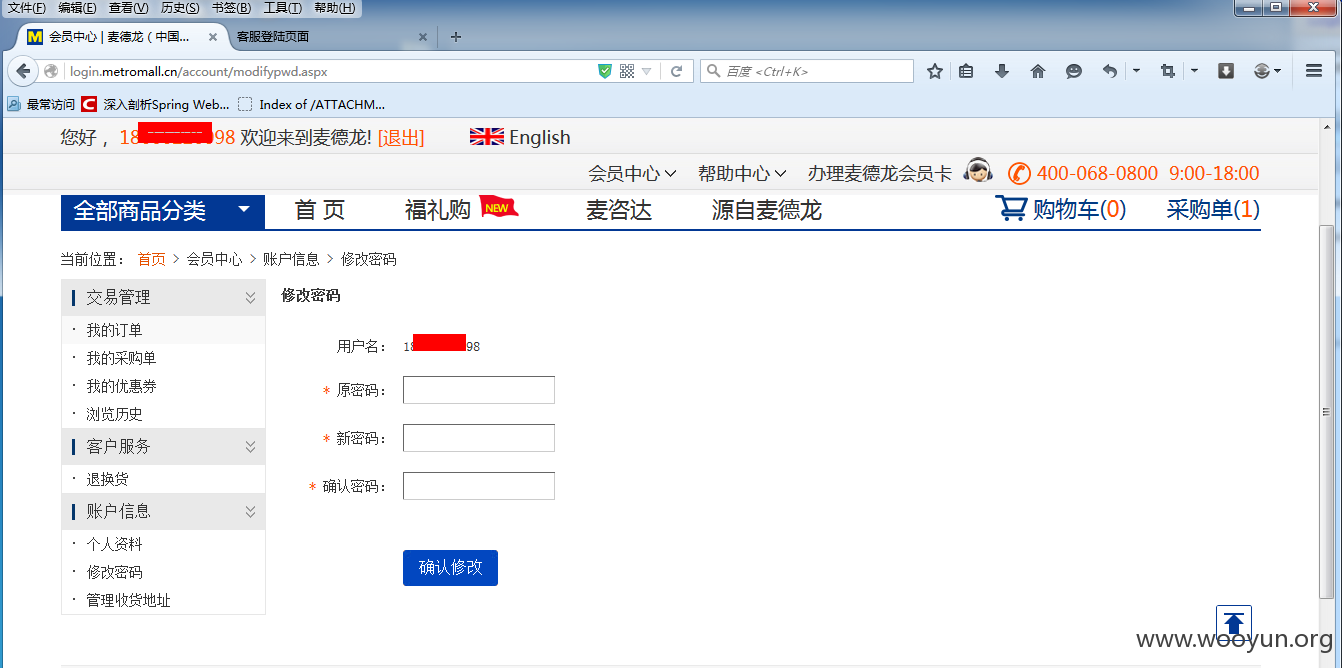The height and width of the screenshot is (668, 1342).
Task: Click the crop screenshot tool icon
Action: pyautogui.click(x=1167, y=71)
